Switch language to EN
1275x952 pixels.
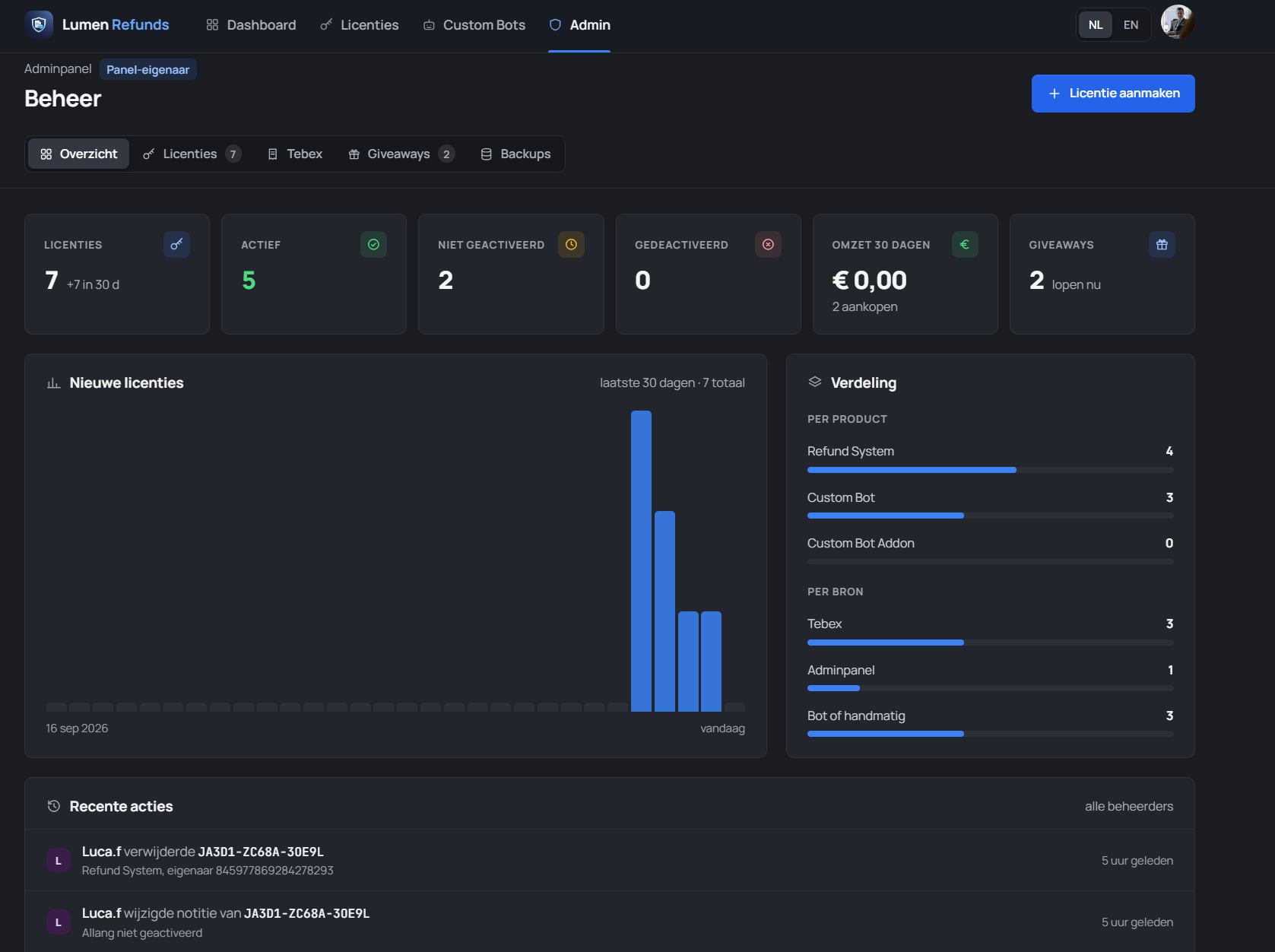click(1131, 25)
